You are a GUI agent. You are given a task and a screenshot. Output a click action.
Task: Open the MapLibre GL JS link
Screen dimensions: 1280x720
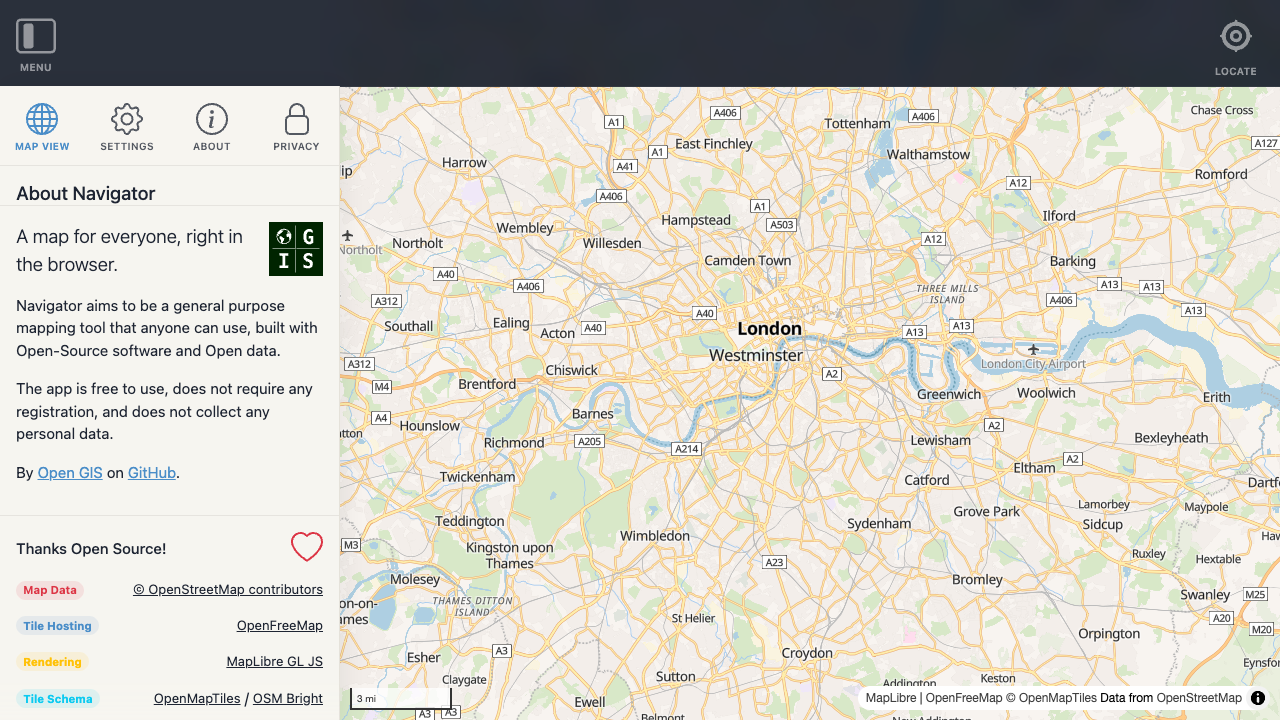(x=275, y=662)
